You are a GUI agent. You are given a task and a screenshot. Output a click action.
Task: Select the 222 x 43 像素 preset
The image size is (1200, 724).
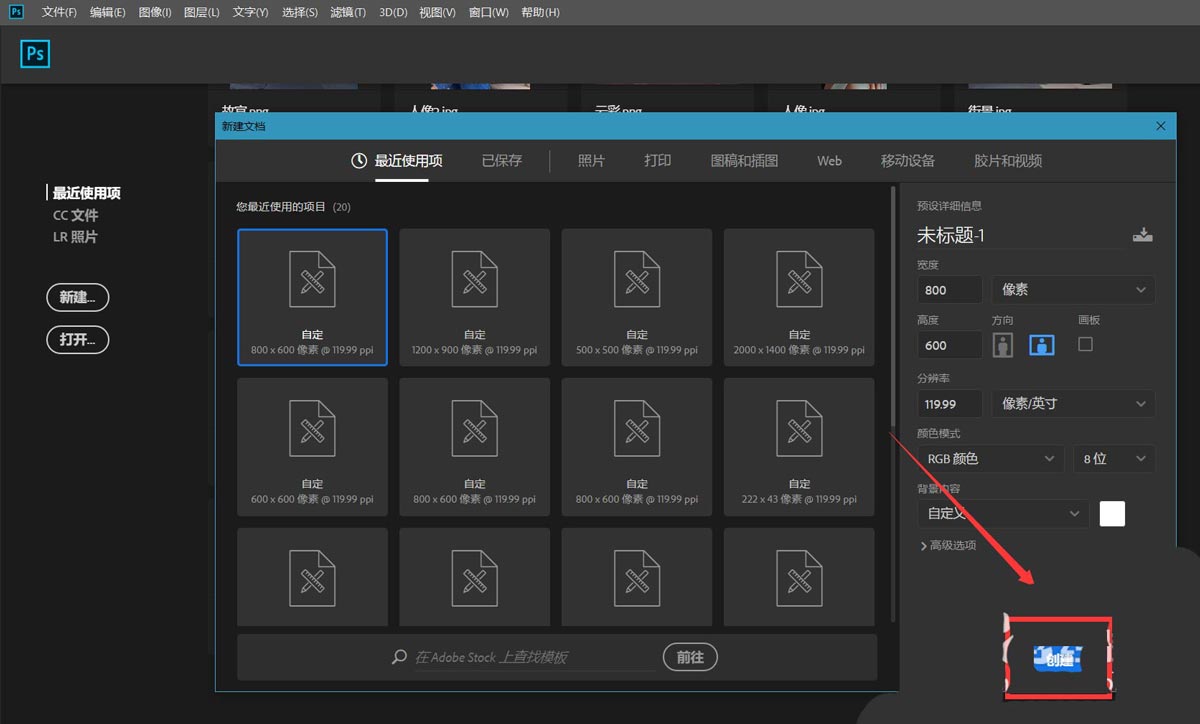(x=799, y=447)
